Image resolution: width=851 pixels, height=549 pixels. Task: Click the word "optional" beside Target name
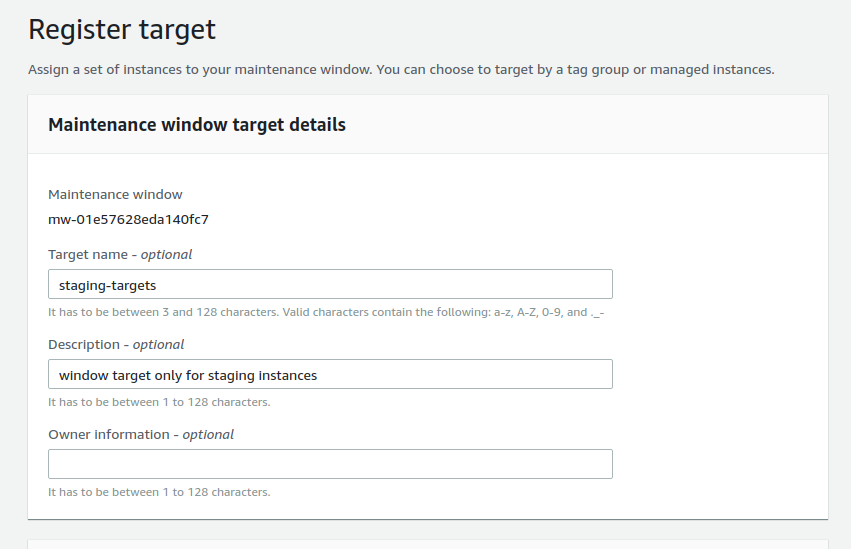pos(166,255)
